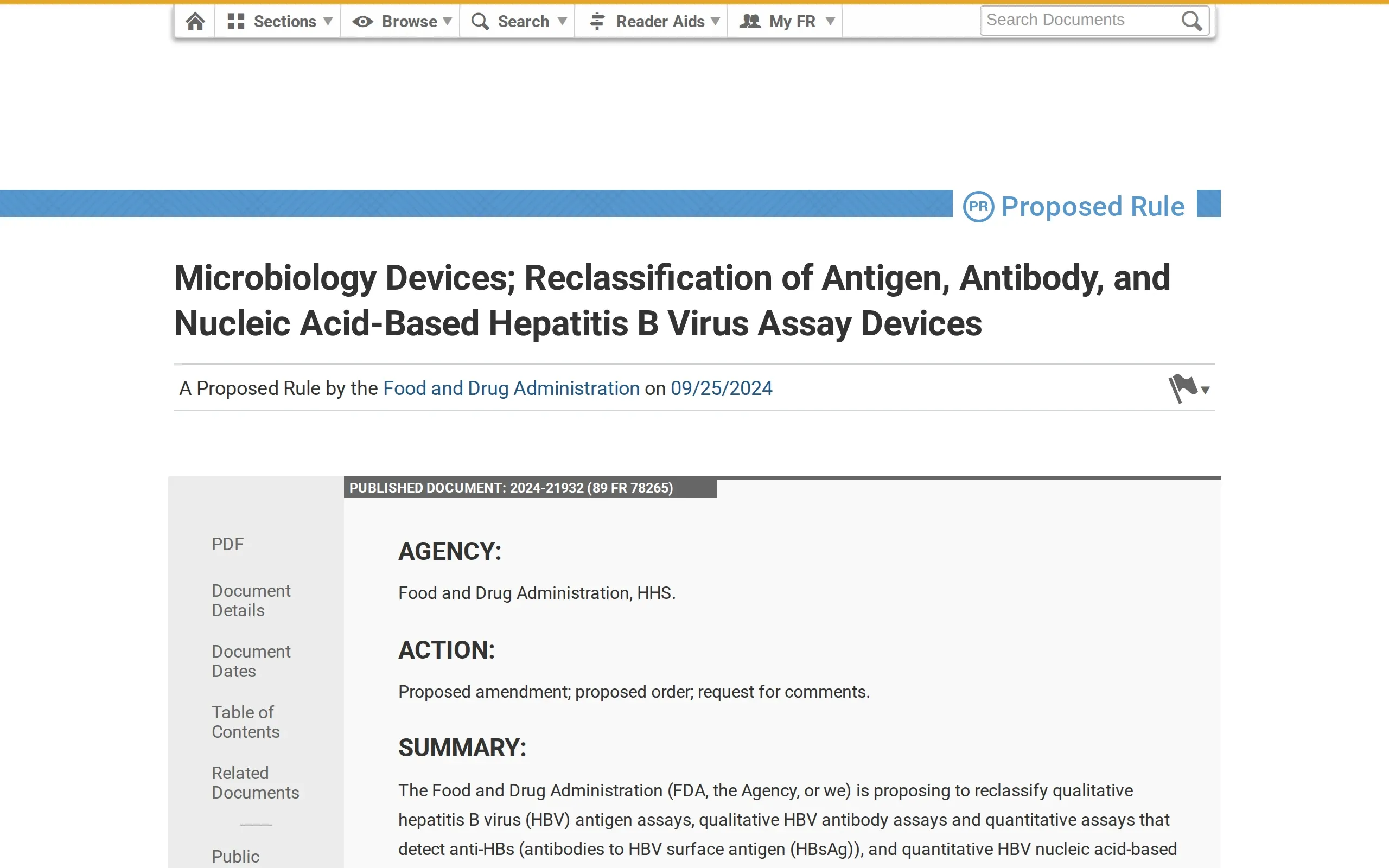Click the ACTION heading

click(x=447, y=650)
